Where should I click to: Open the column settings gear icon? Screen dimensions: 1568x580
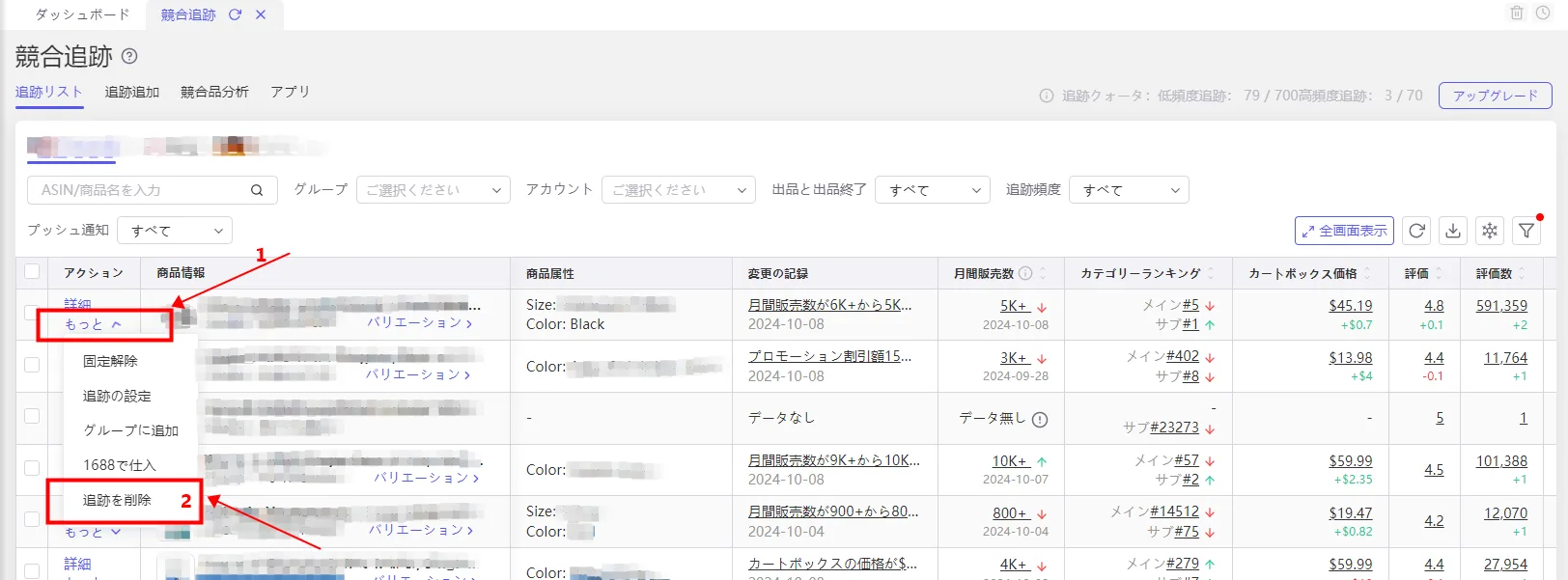pyautogui.click(x=1490, y=231)
